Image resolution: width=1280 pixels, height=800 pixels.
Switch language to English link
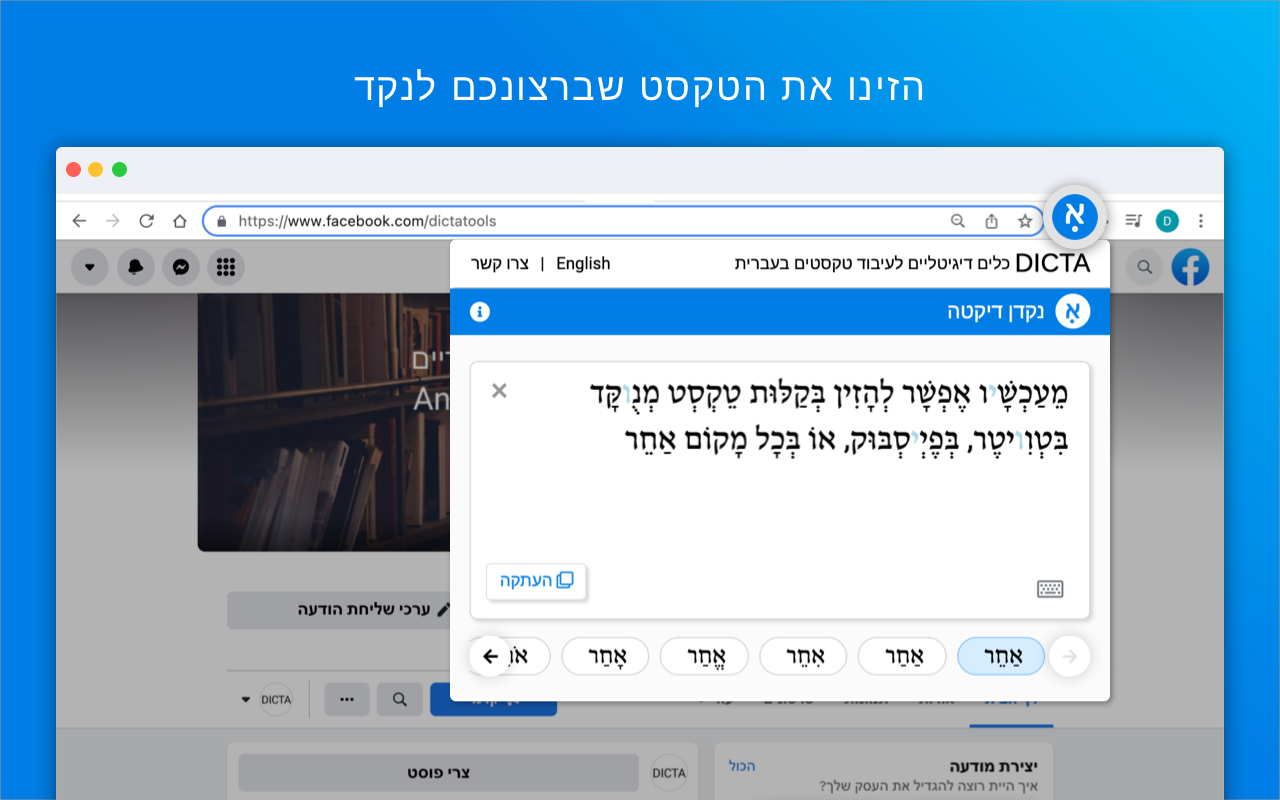tap(583, 263)
